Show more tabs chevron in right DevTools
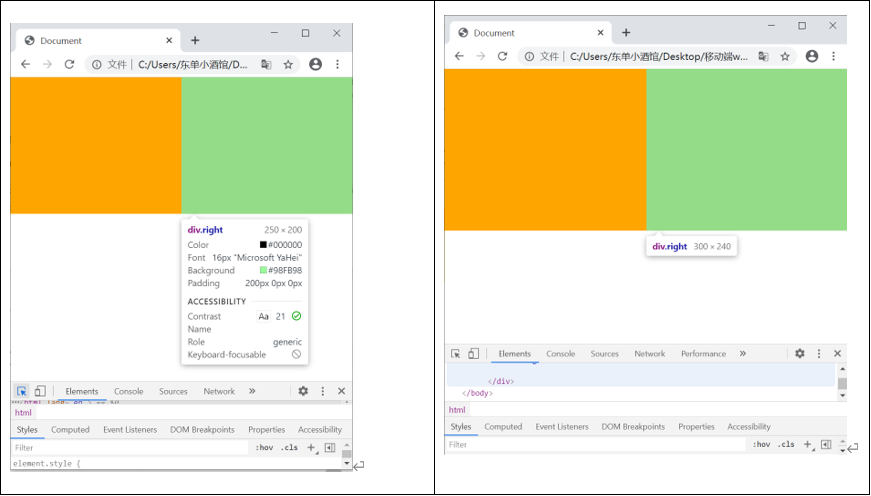Image resolution: width=871 pixels, height=496 pixels. [x=743, y=354]
